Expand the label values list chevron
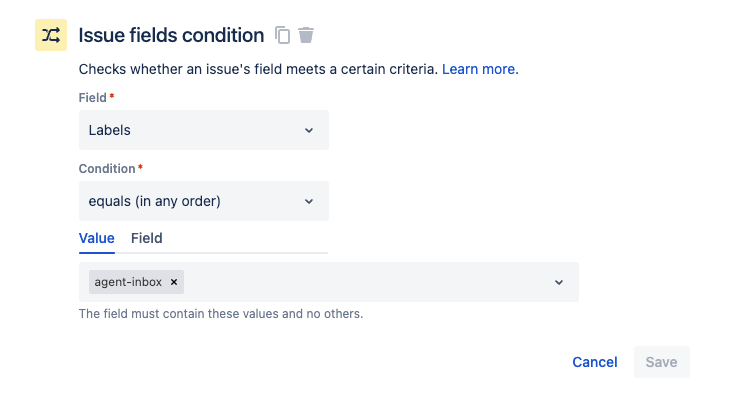This screenshot has height=399, width=747. pos(559,282)
